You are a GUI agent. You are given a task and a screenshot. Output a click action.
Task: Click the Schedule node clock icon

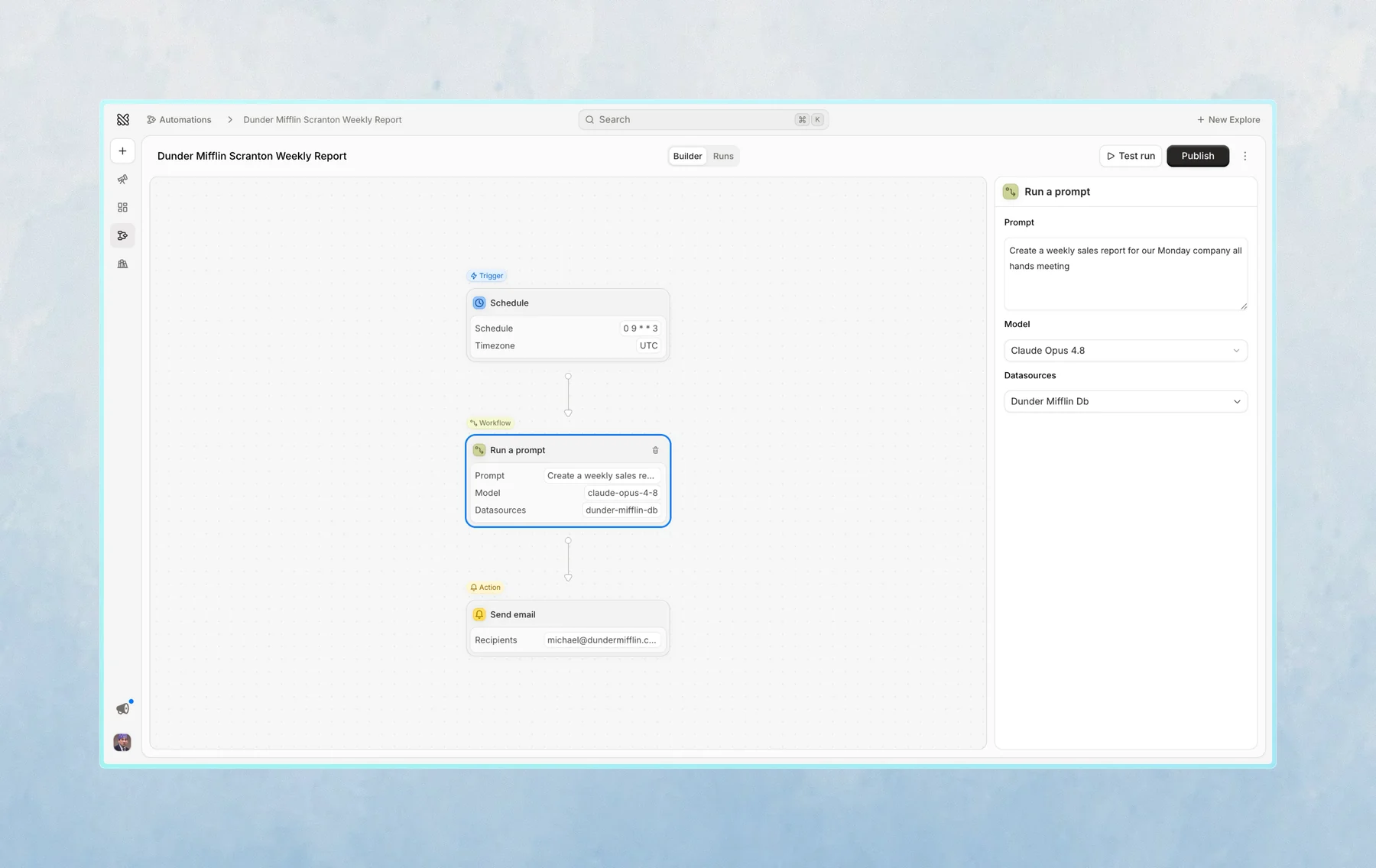(479, 303)
